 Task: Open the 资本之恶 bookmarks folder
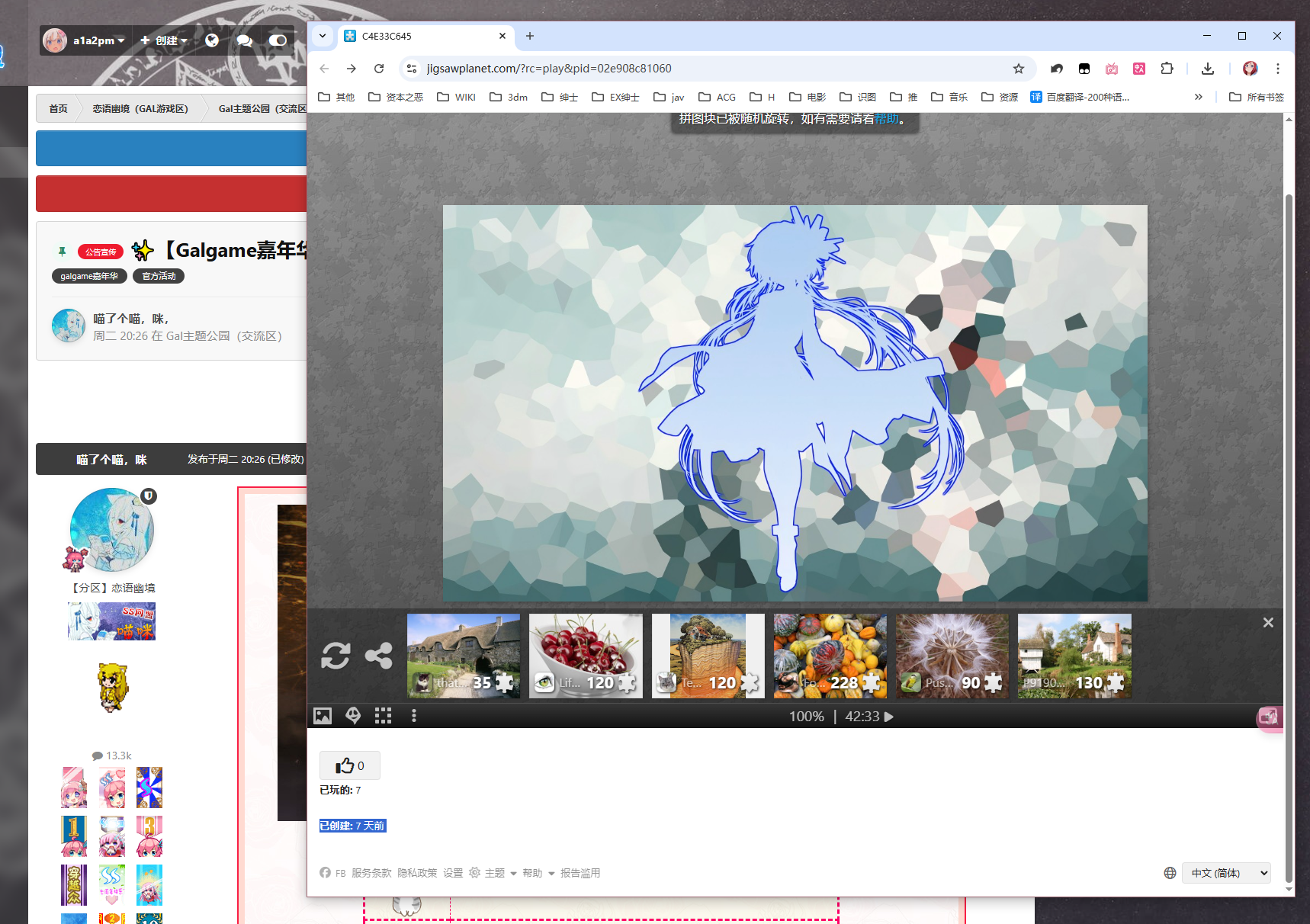click(x=396, y=97)
